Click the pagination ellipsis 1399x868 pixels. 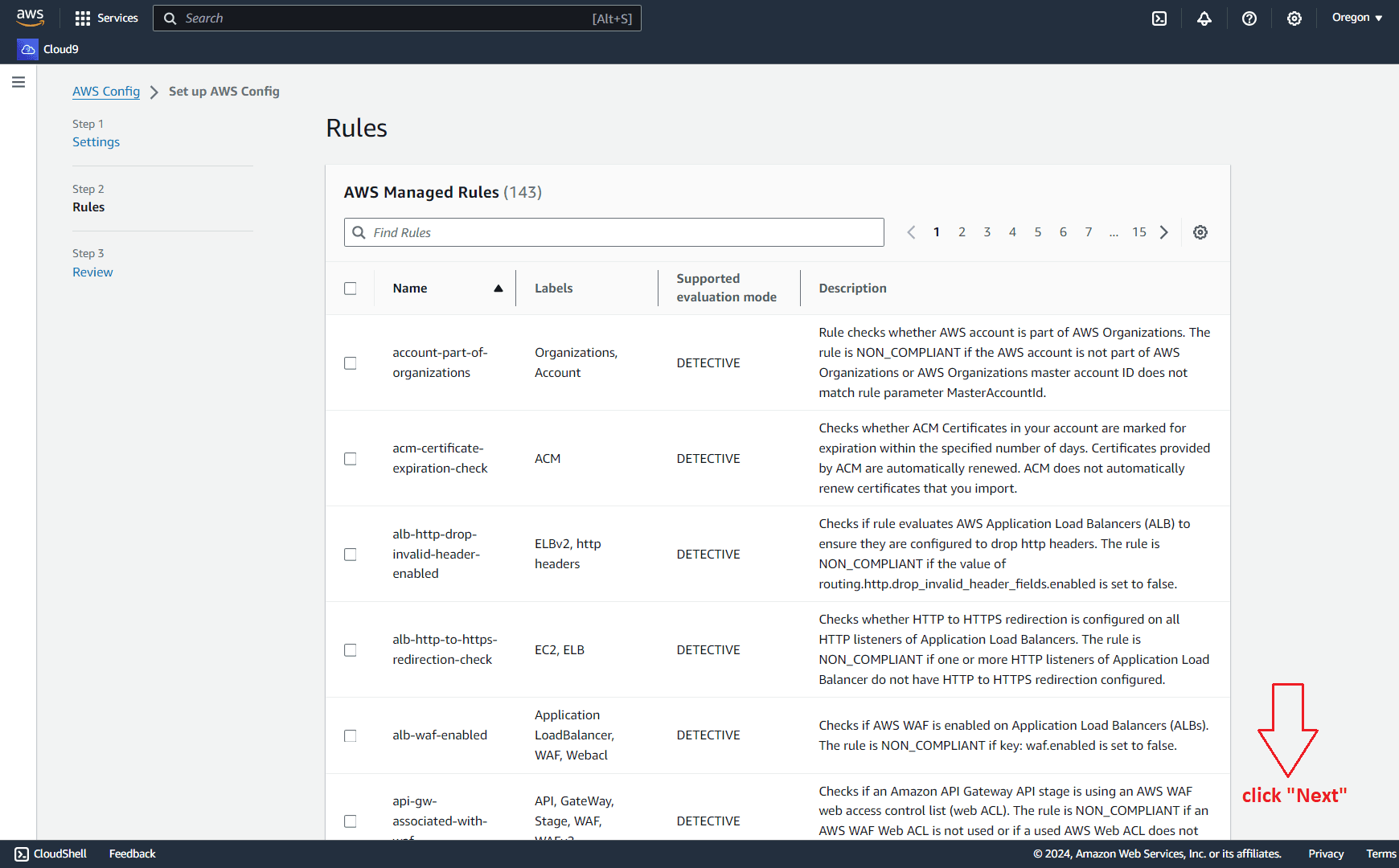point(1114,232)
